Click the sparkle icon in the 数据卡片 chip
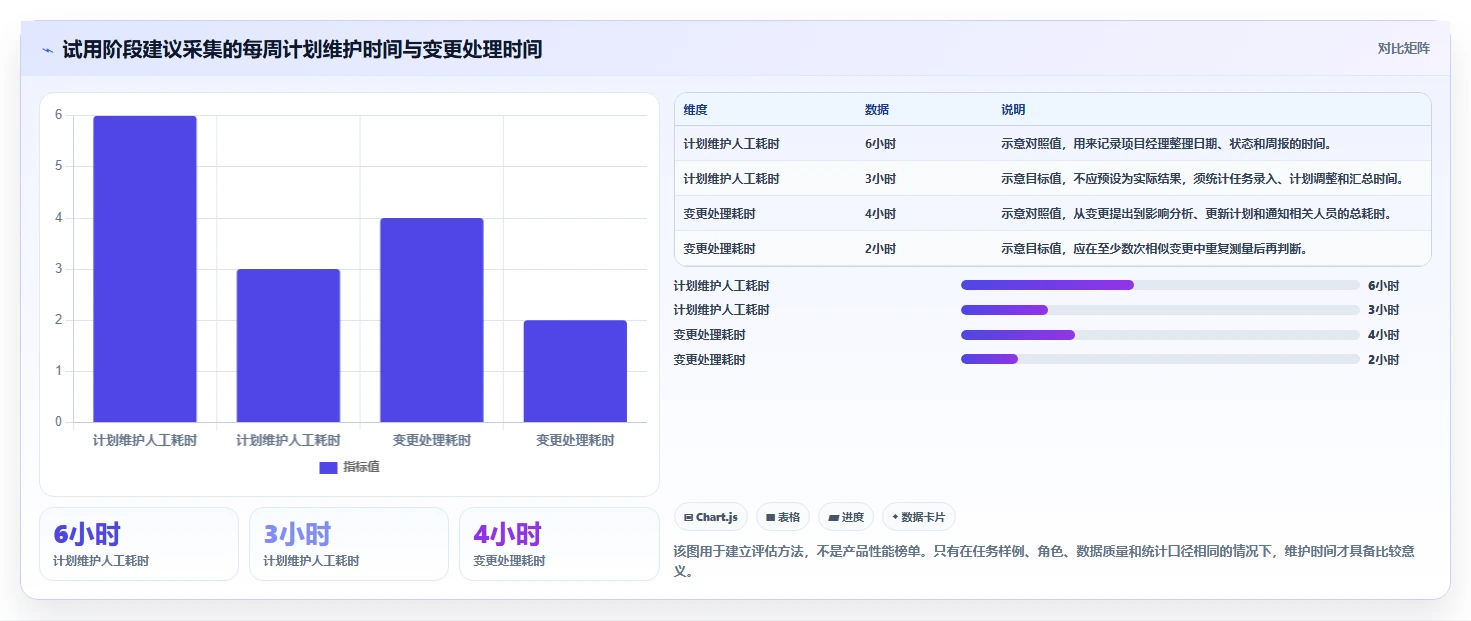The height and width of the screenshot is (621, 1471). click(895, 517)
